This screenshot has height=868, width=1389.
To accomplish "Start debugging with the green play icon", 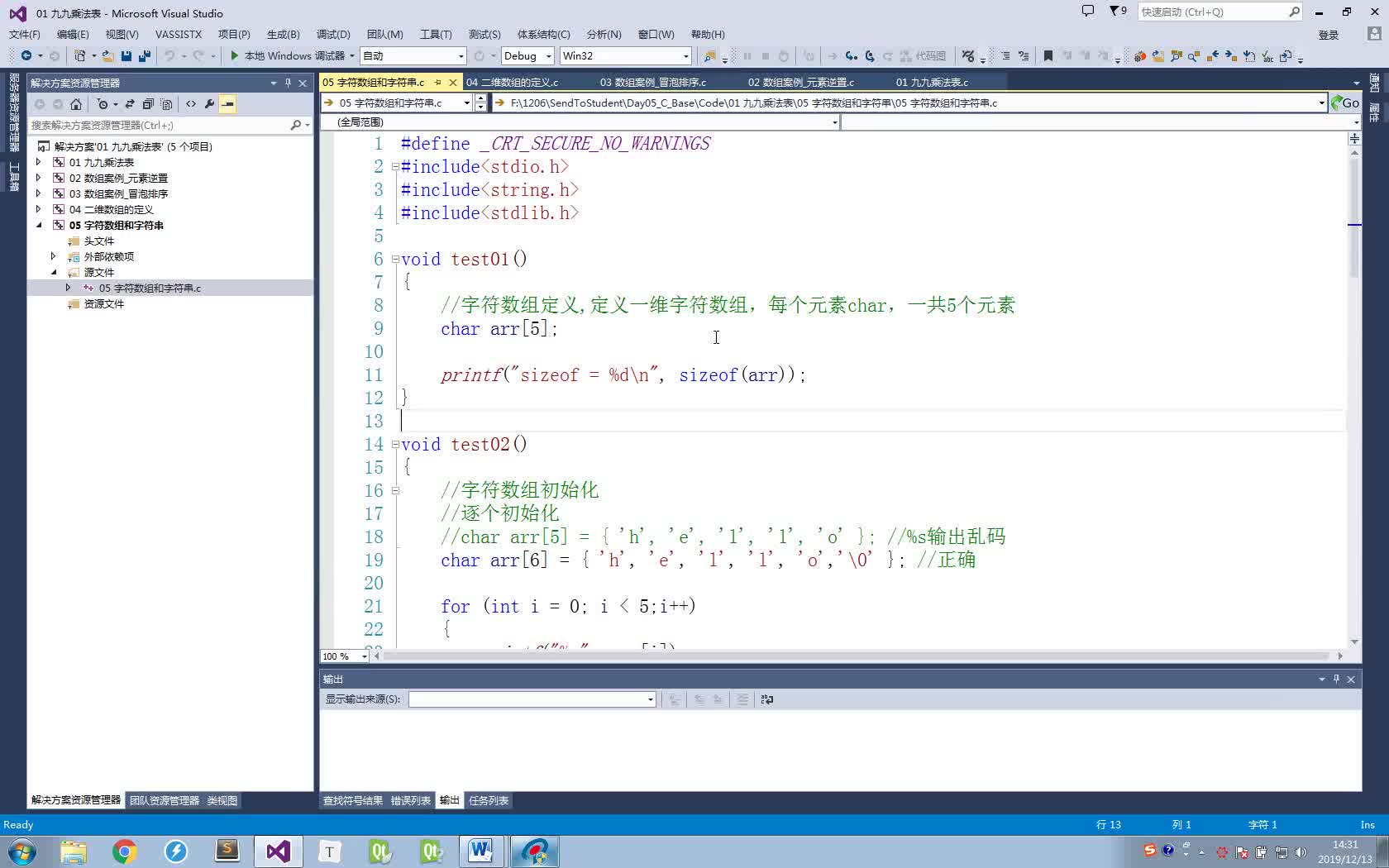I will (235, 55).
